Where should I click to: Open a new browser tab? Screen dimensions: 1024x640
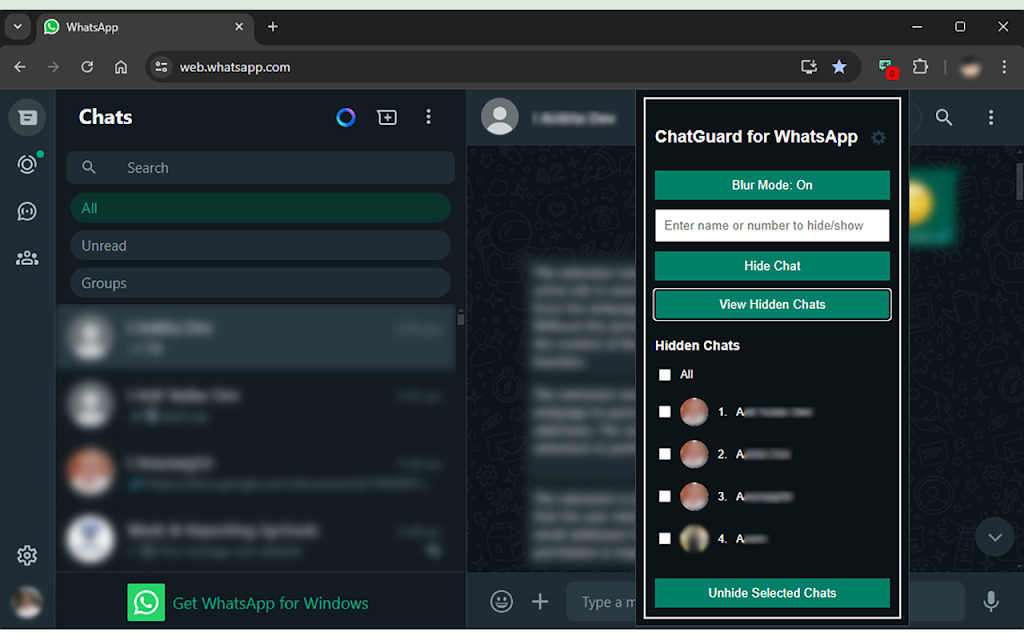[273, 27]
